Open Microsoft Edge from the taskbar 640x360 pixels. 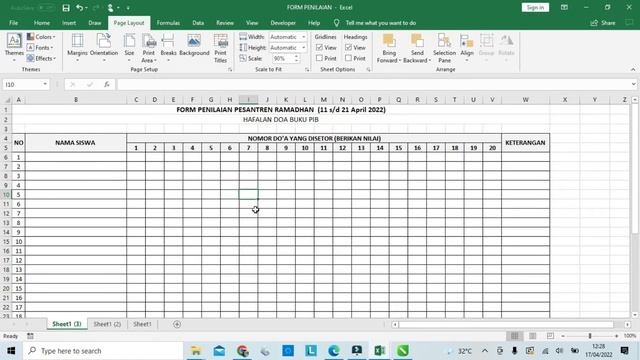coord(333,351)
